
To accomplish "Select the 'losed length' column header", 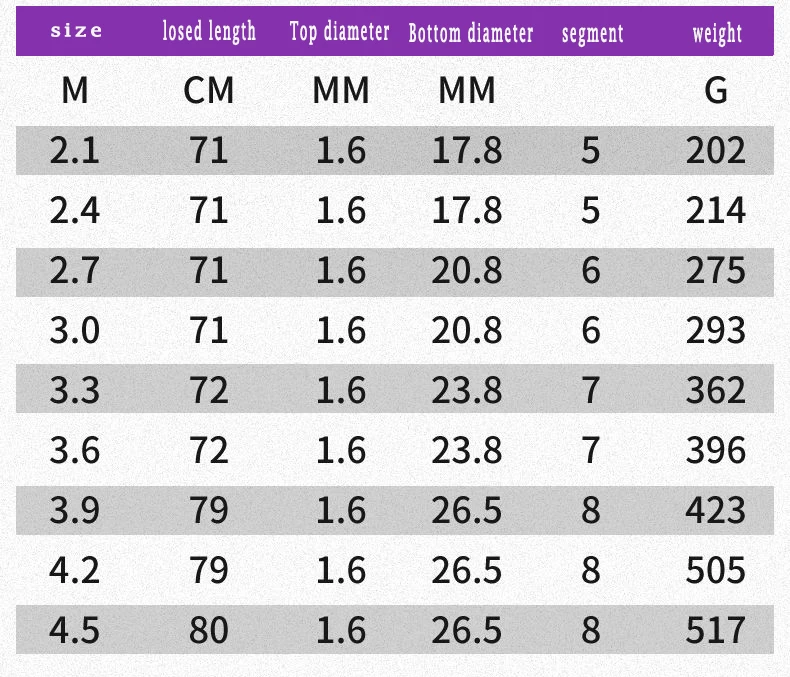I will click(209, 31).
